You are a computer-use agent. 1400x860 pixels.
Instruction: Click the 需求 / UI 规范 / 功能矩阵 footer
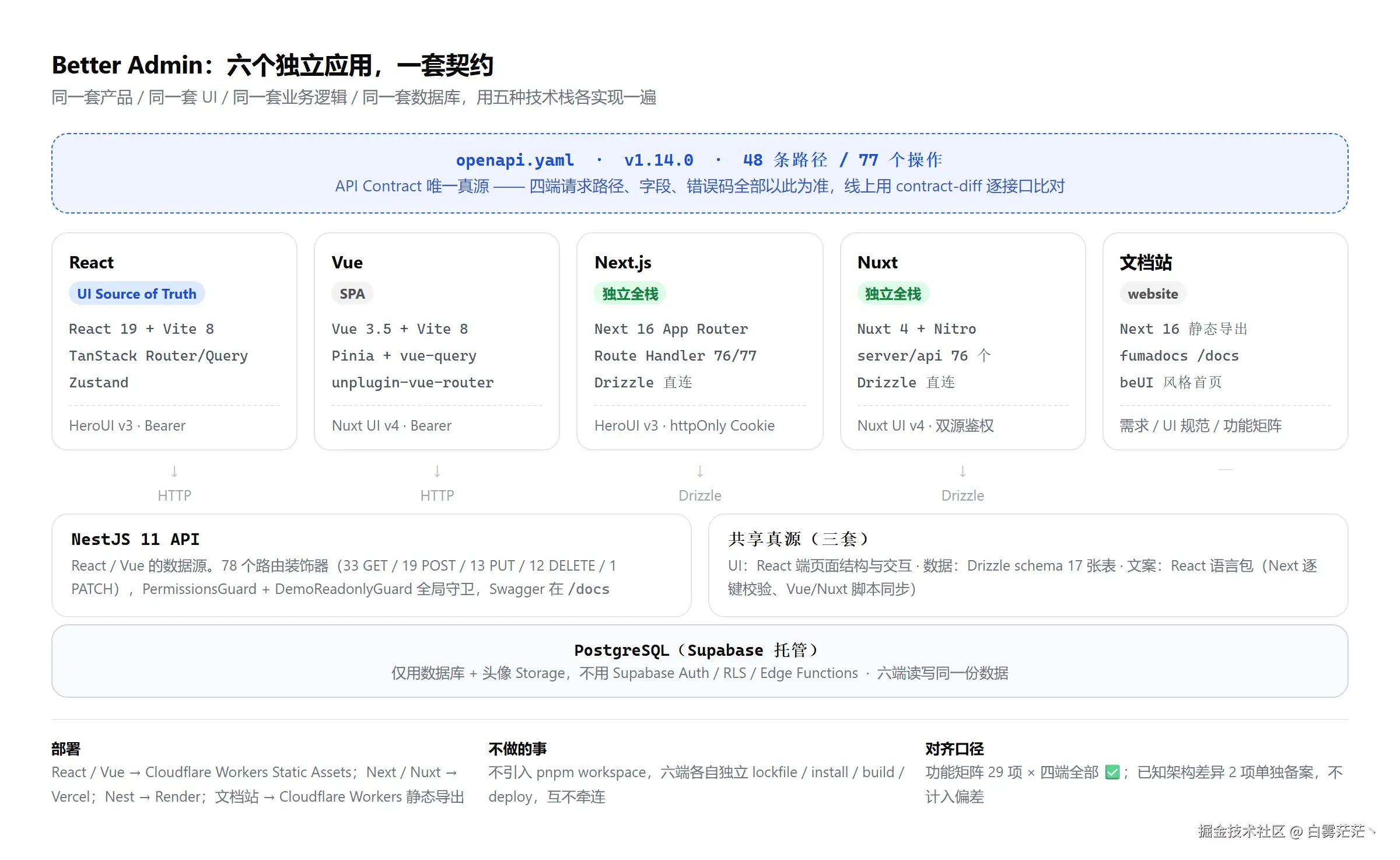1200,425
